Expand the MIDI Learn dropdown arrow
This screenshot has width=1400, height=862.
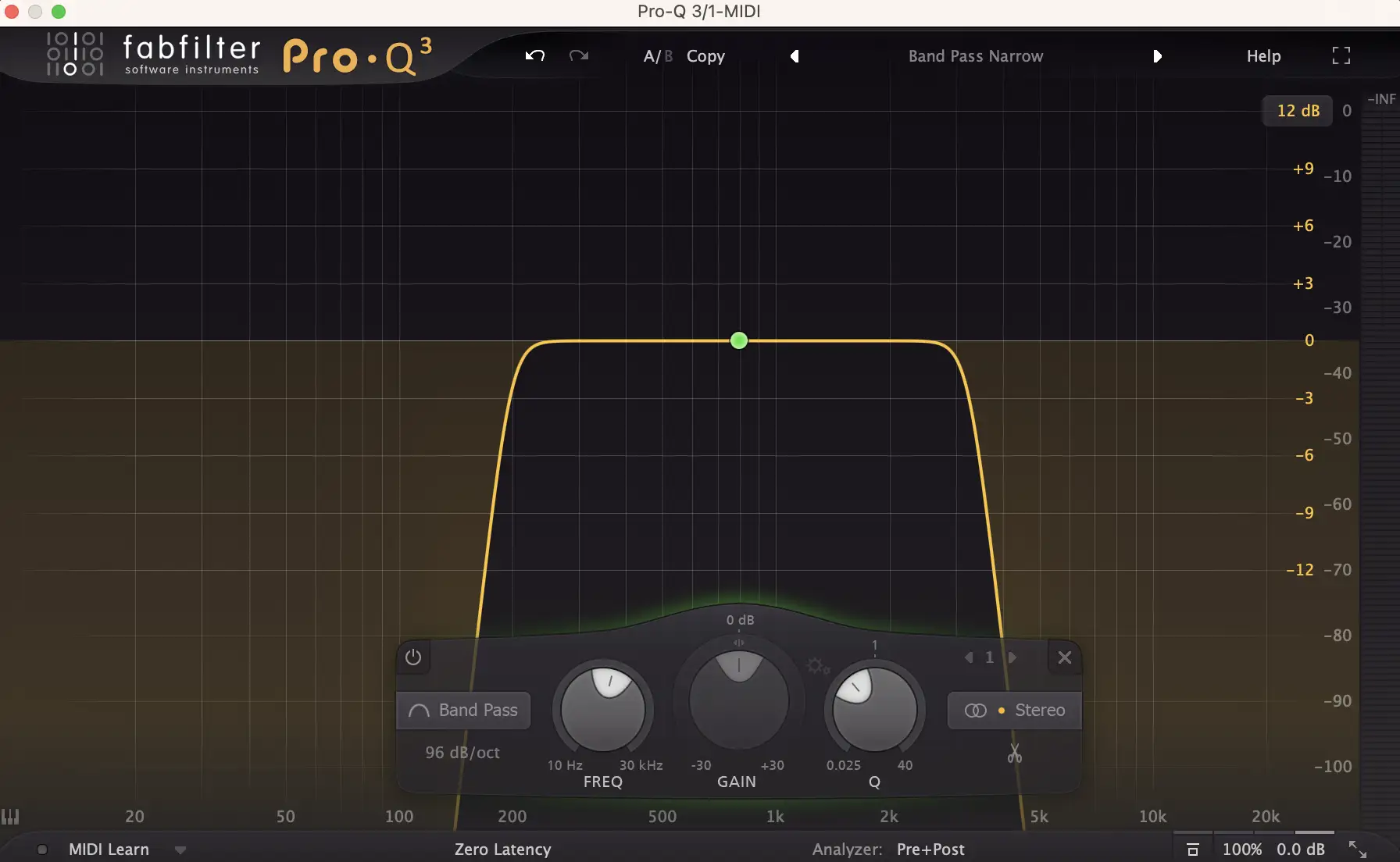pyautogui.click(x=180, y=850)
